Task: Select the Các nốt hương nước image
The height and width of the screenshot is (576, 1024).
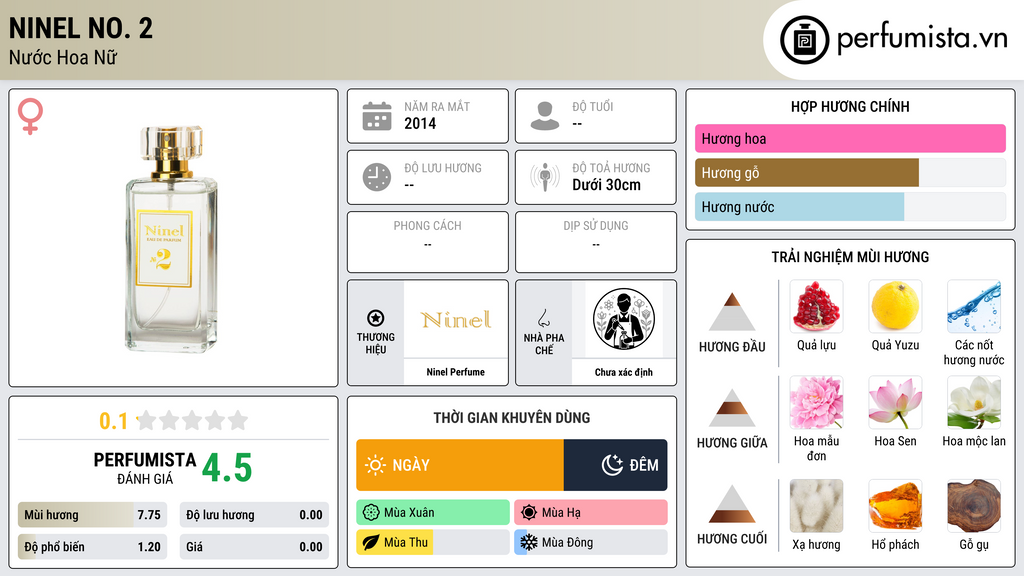Action: (x=974, y=306)
